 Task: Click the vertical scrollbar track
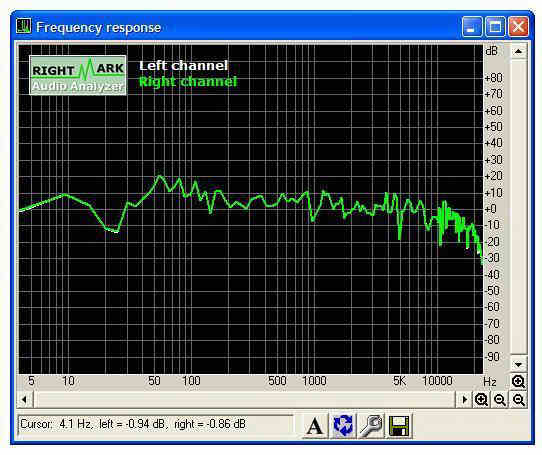518,207
